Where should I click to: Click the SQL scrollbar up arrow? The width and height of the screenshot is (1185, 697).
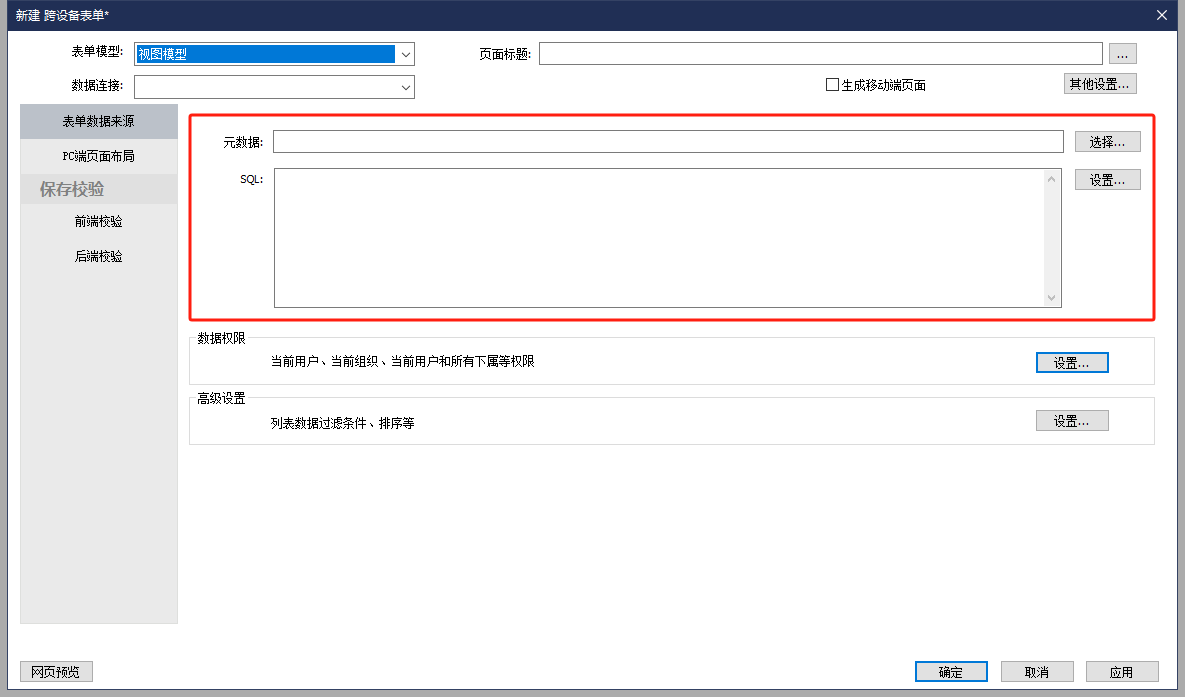[x=1051, y=179]
